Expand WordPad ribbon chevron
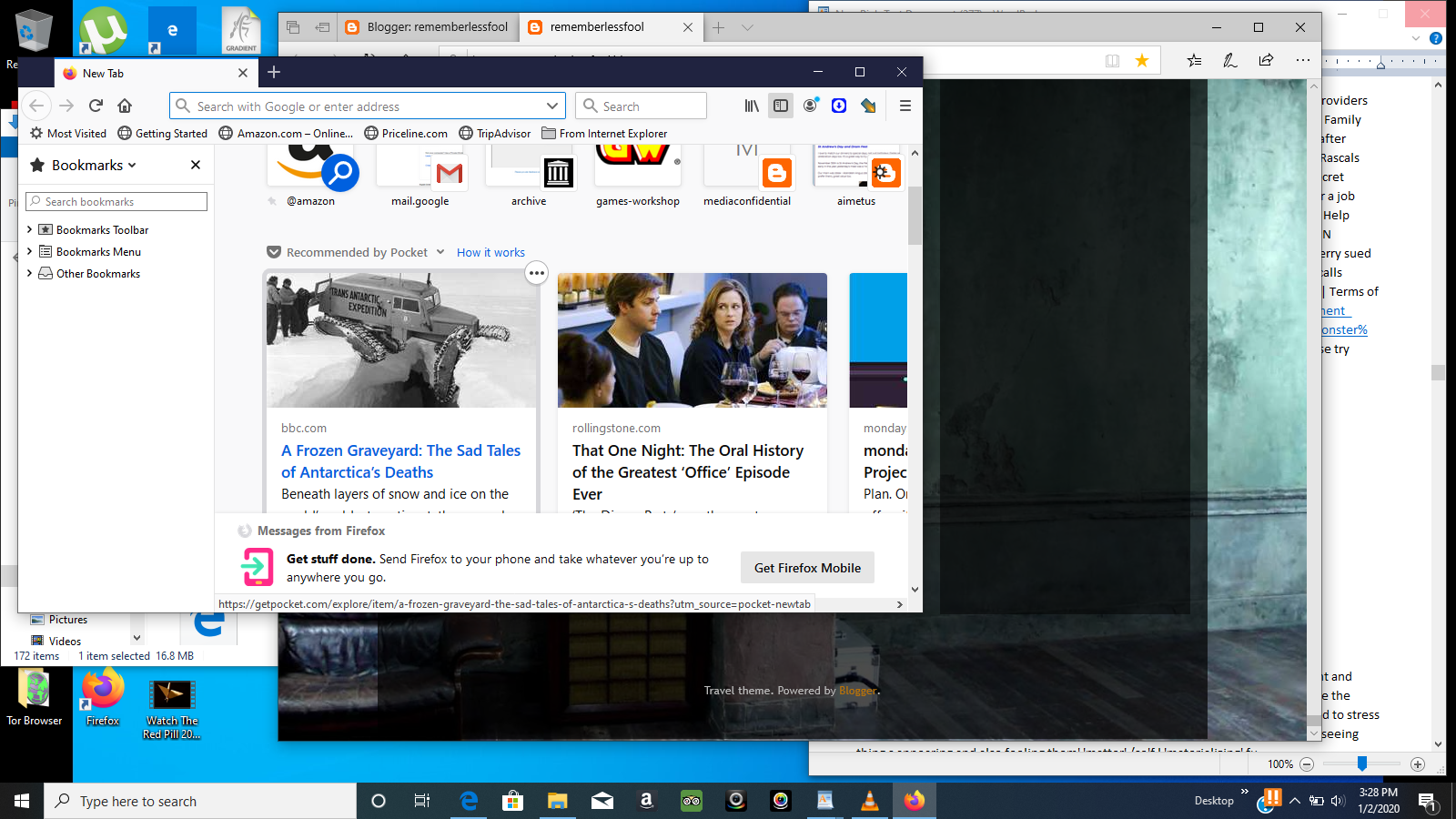 point(1416,38)
